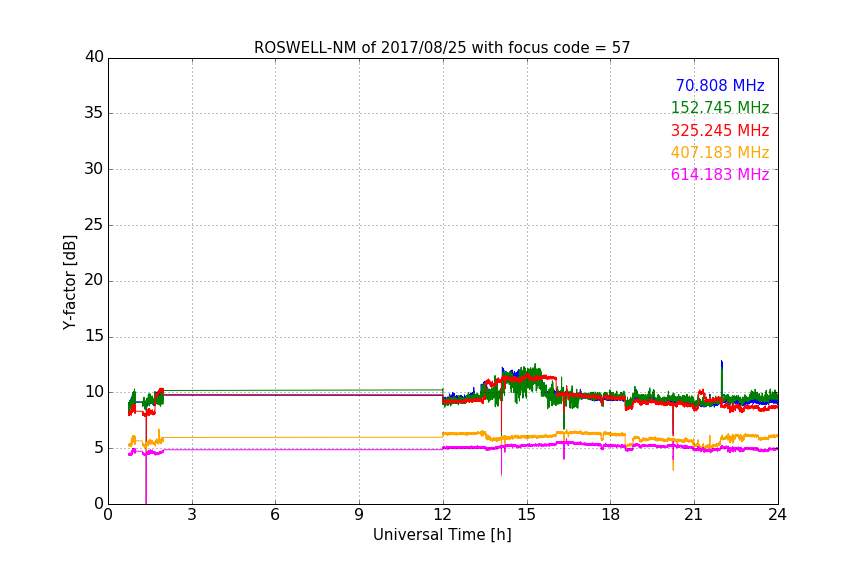864x576 pixels.
Task: Select the 325.245 MHz legend label
Action: click(720, 130)
